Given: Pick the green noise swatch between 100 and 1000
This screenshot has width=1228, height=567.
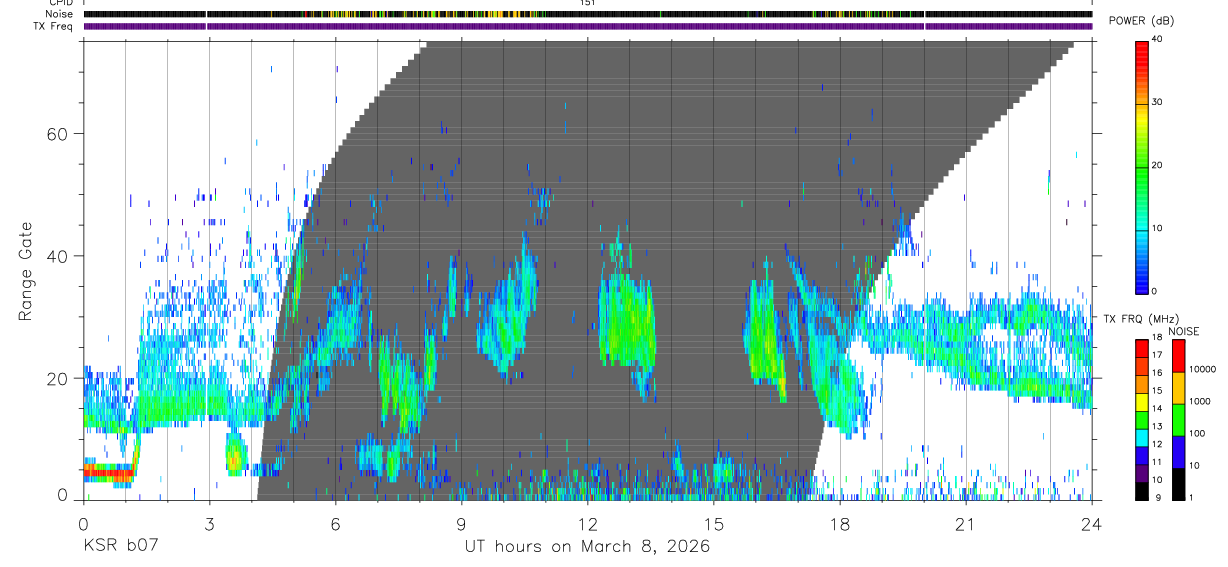Looking at the screenshot, I should pos(1178,420).
